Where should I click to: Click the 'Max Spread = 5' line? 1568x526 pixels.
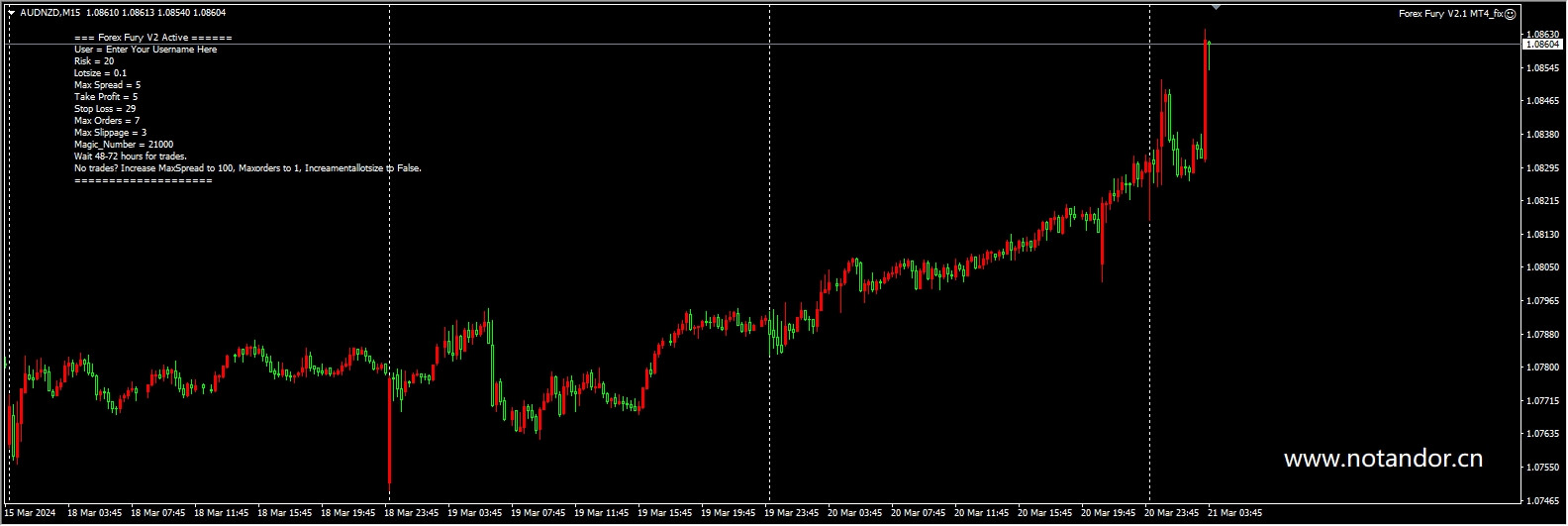107,85
